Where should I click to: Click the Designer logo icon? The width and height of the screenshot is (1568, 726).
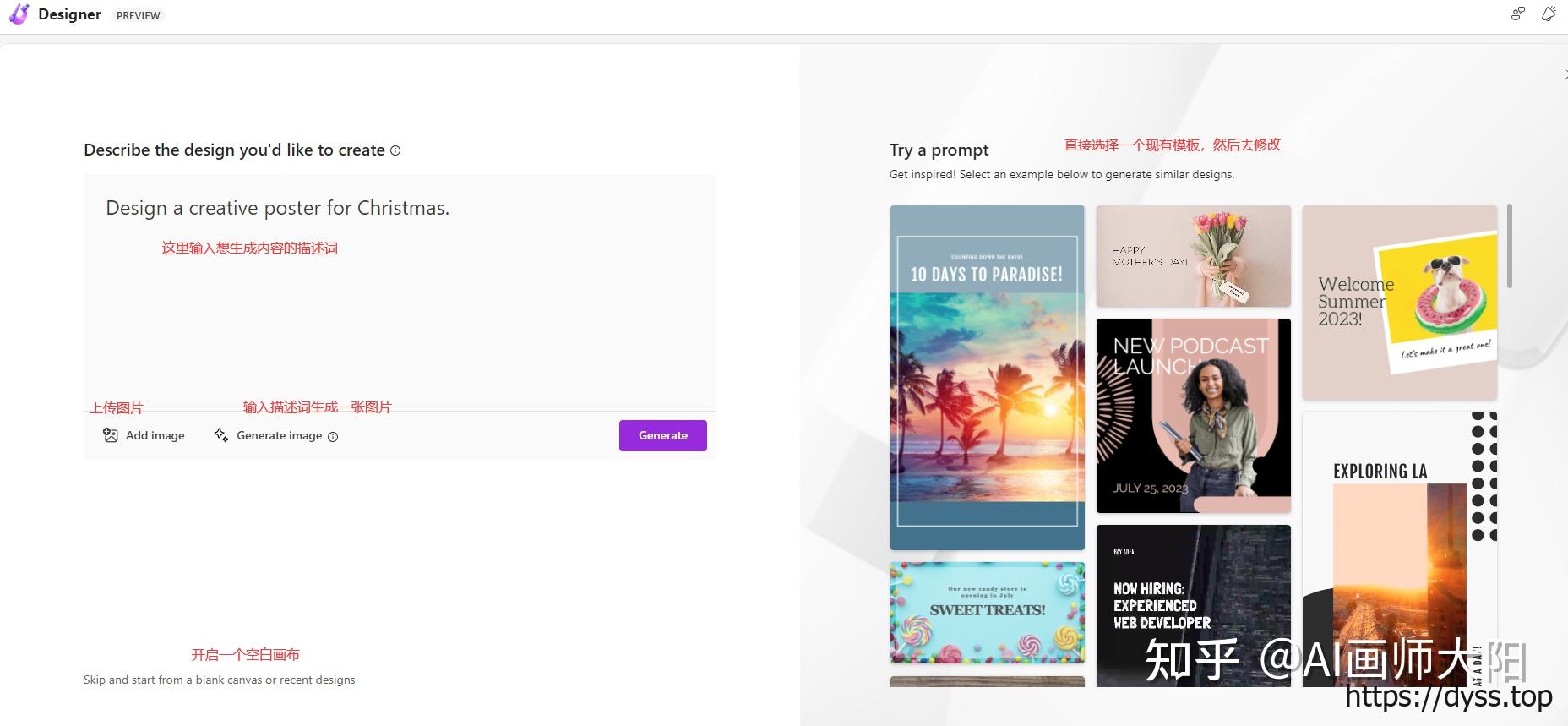click(19, 14)
